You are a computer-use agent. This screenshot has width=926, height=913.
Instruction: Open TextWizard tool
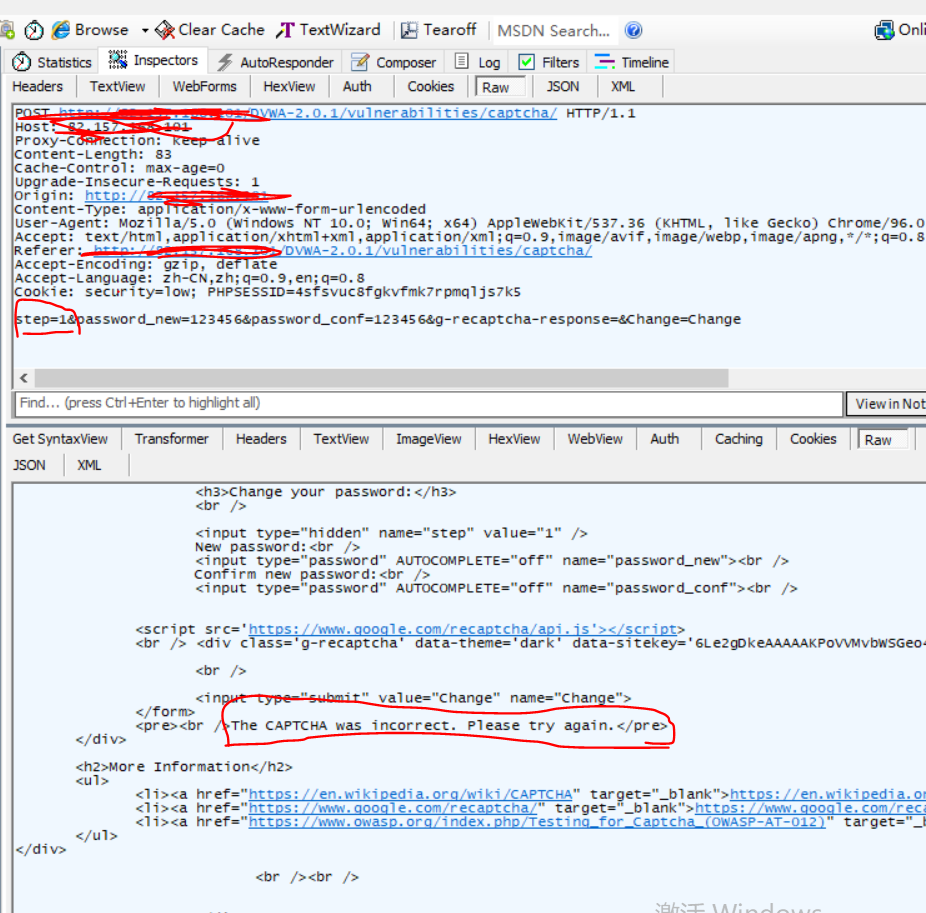click(328, 30)
